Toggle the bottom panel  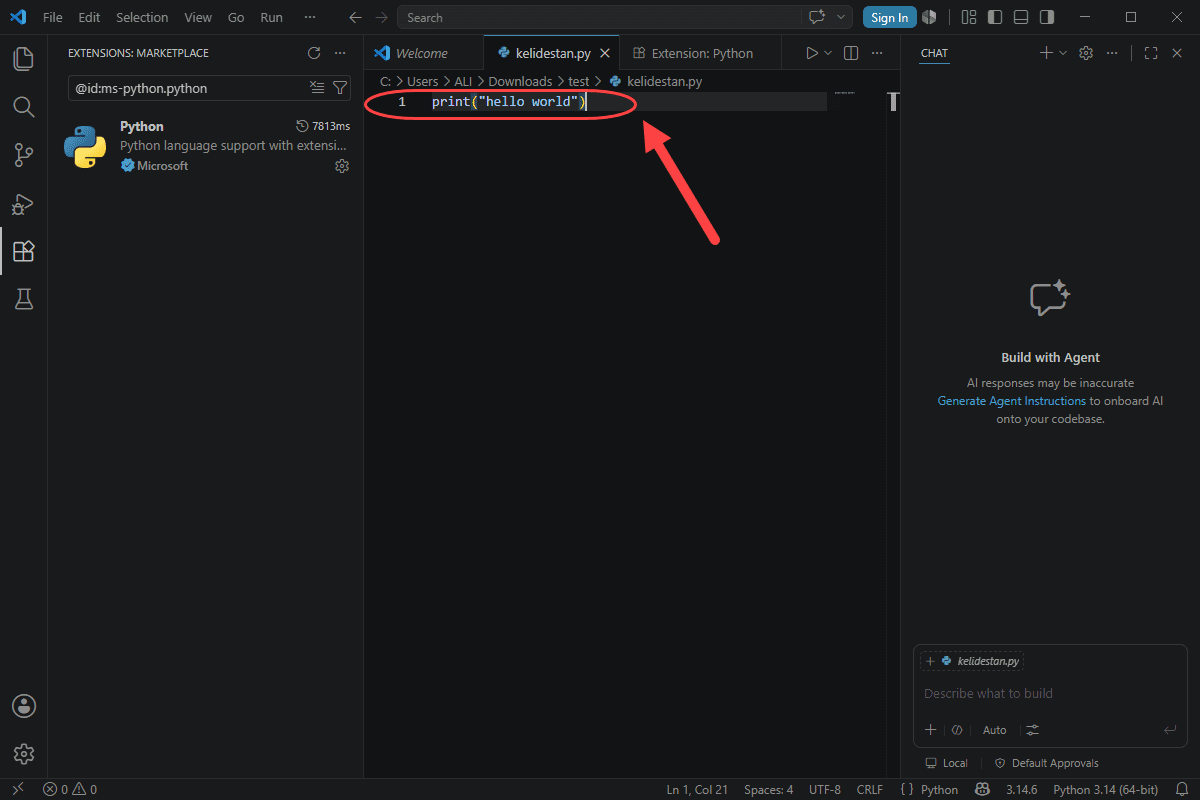coord(1020,17)
